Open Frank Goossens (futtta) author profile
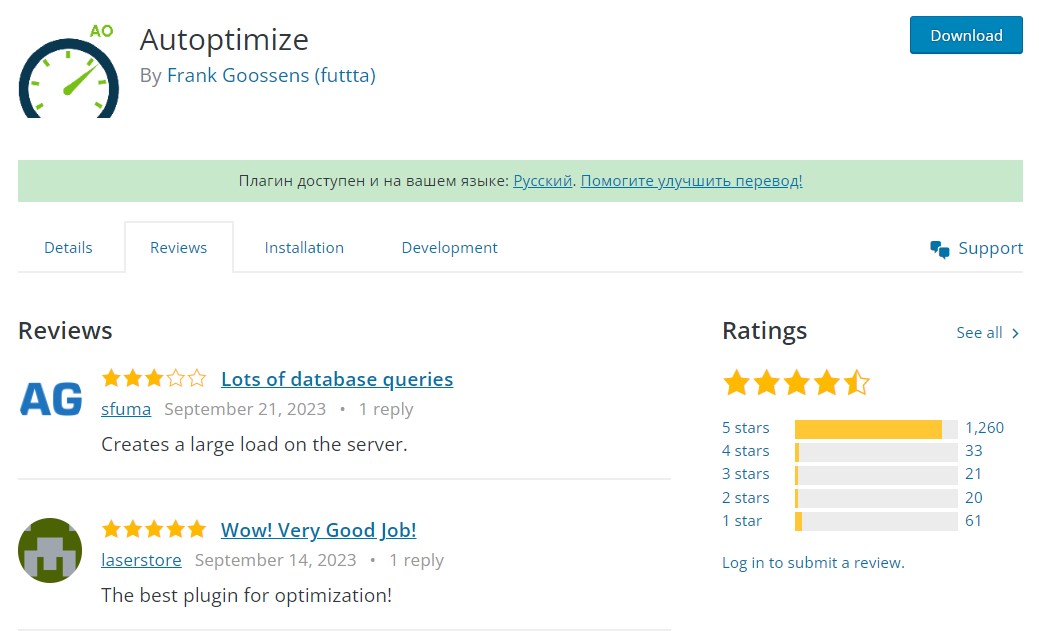 tap(271, 76)
